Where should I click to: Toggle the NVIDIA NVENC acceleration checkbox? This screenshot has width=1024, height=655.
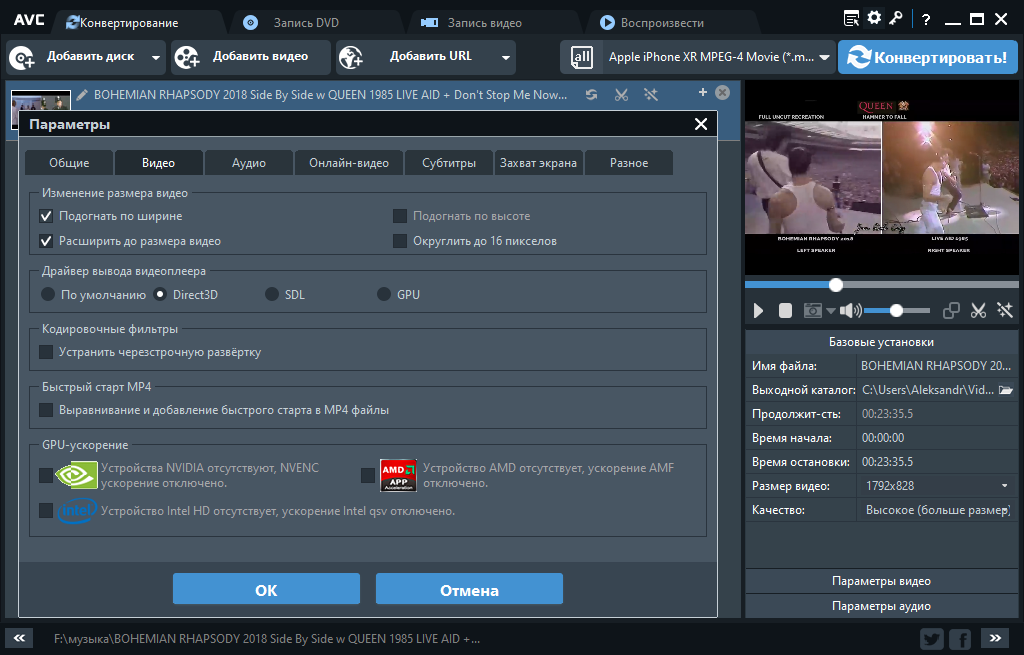tap(46, 475)
